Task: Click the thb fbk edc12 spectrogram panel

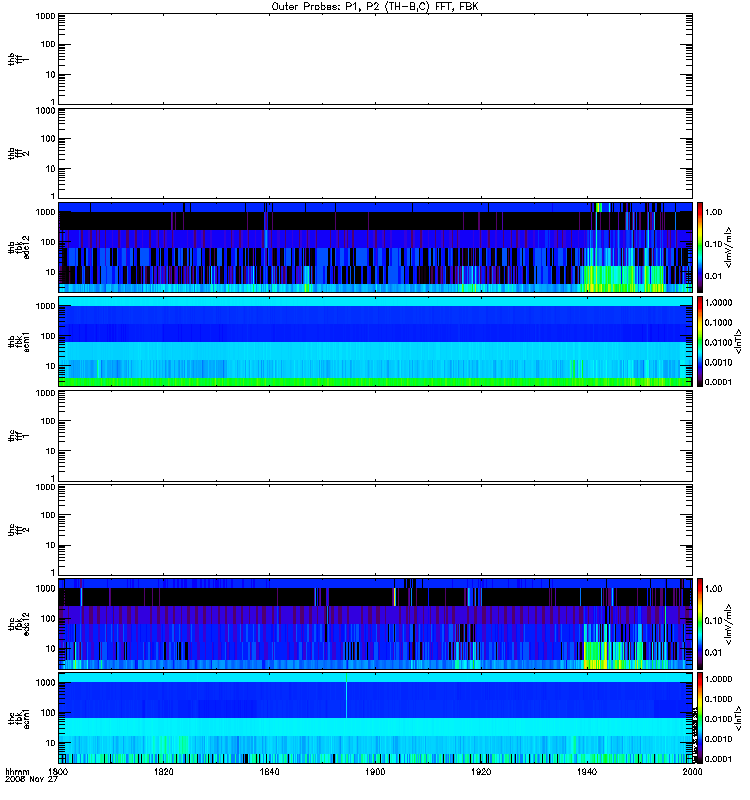Action: click(375, 247)
